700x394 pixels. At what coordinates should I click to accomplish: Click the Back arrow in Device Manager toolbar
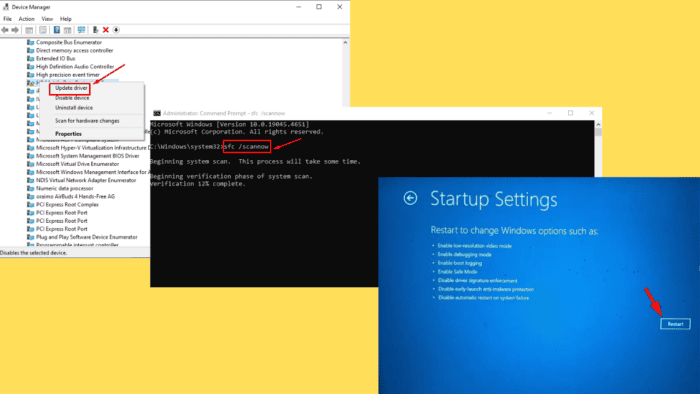5,30
